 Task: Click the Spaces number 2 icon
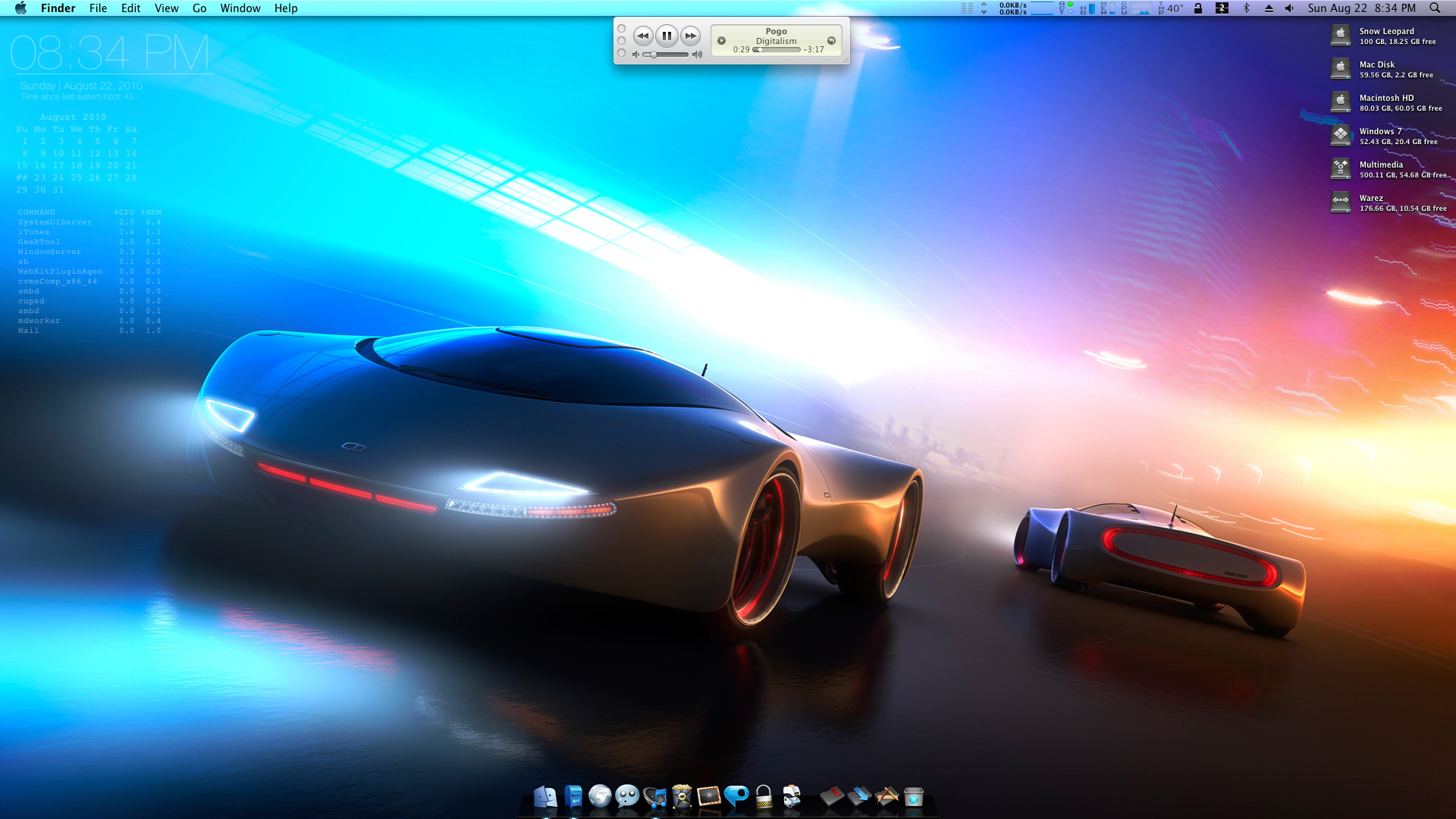[x=1222, y=8]
